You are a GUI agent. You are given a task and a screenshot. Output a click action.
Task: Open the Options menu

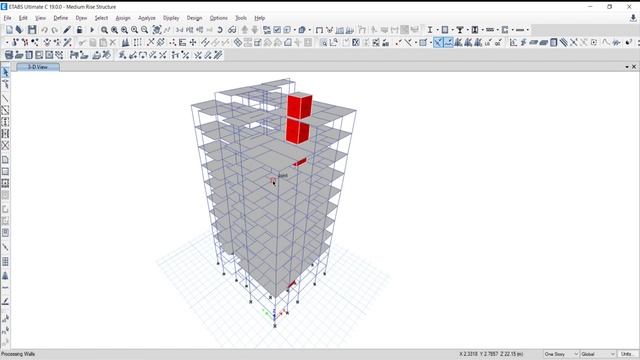click(x=219, y=18)
